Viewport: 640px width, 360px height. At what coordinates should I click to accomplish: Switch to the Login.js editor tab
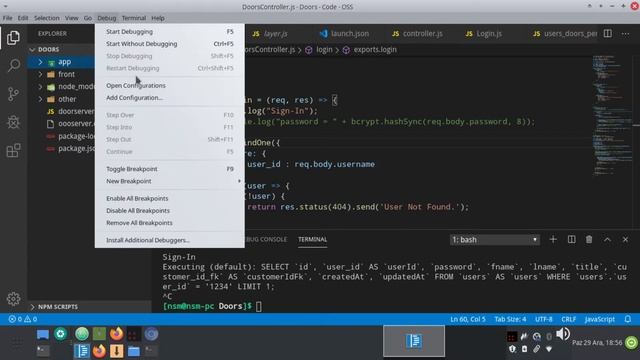(484, 33)
